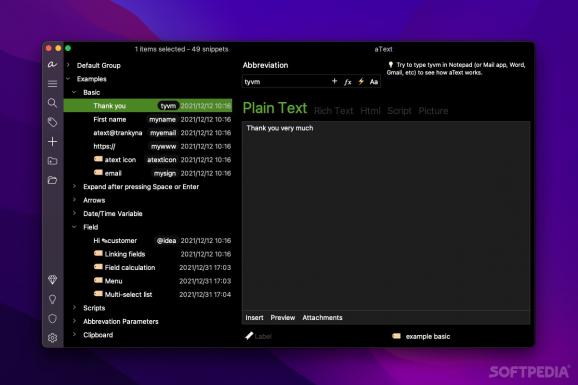This screenshot has width=578, height=385.
Task: Click the Insert button
Action: tap(254, 318)
